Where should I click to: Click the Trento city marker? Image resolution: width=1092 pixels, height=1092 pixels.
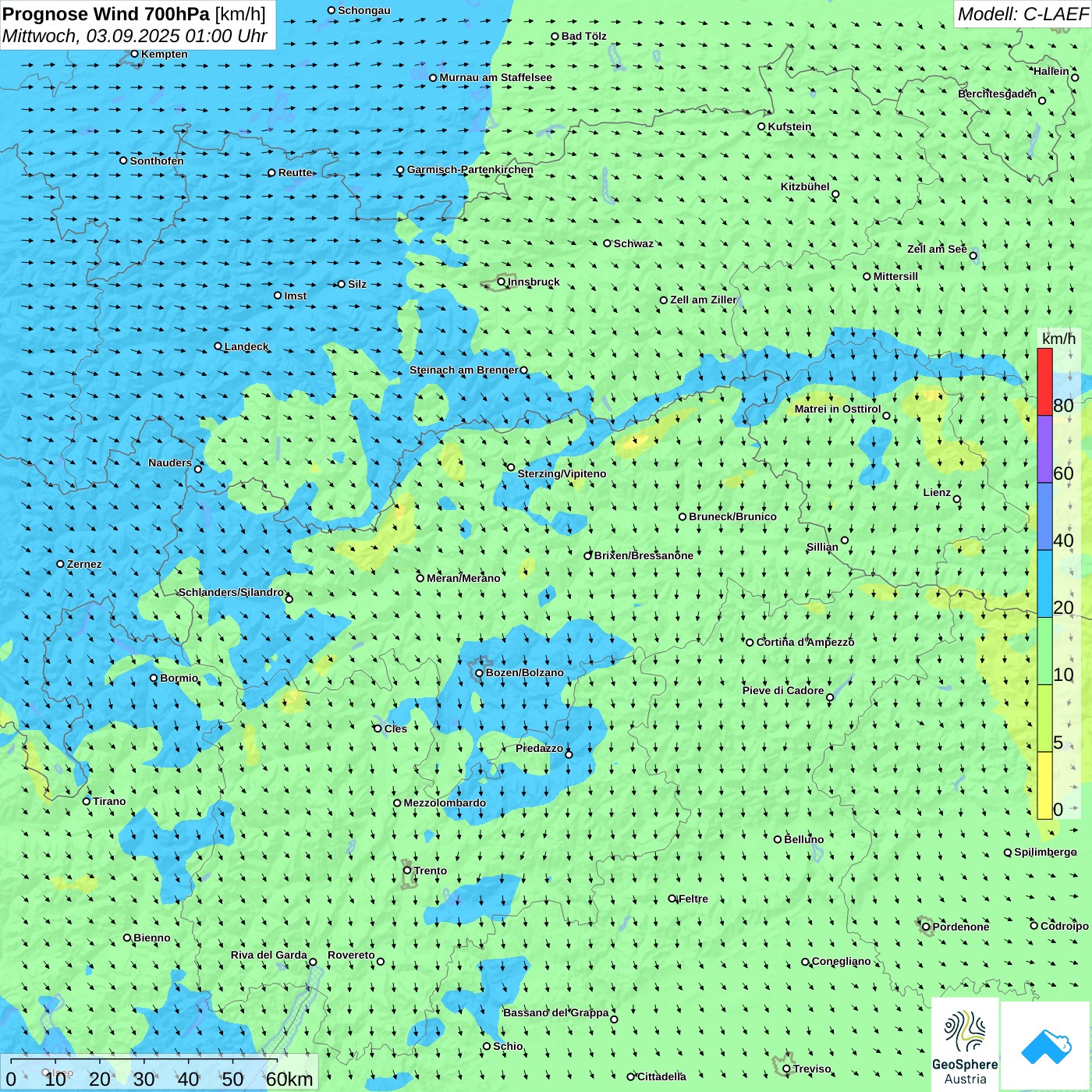[407, 870]
